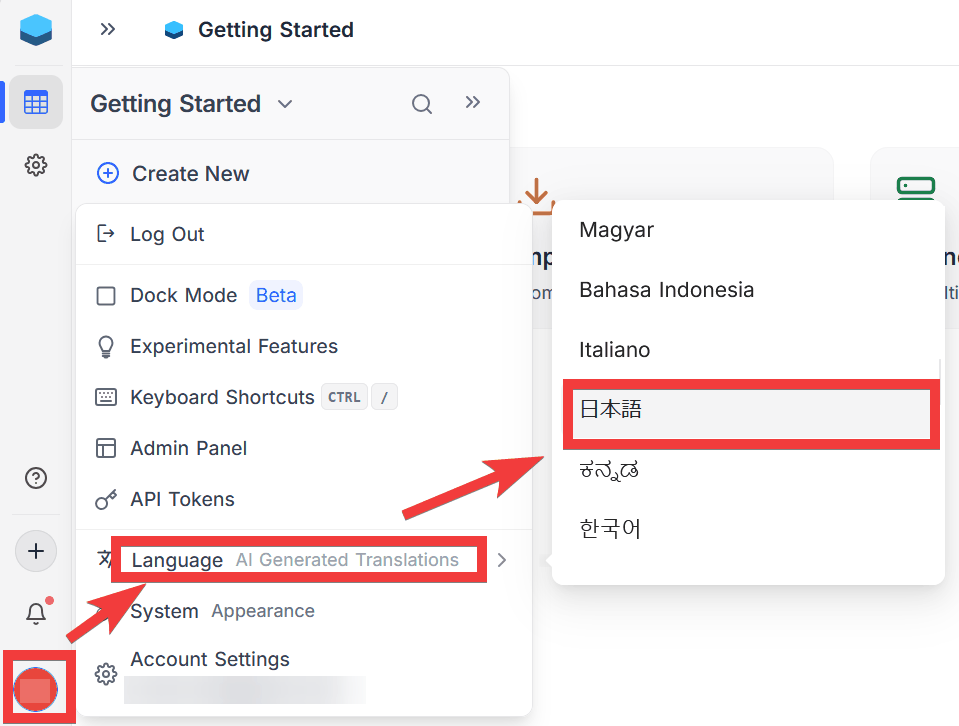Select Bahasa Indonesia language
Viewport: 959px width, 726px height.
[x=666, y=290]
